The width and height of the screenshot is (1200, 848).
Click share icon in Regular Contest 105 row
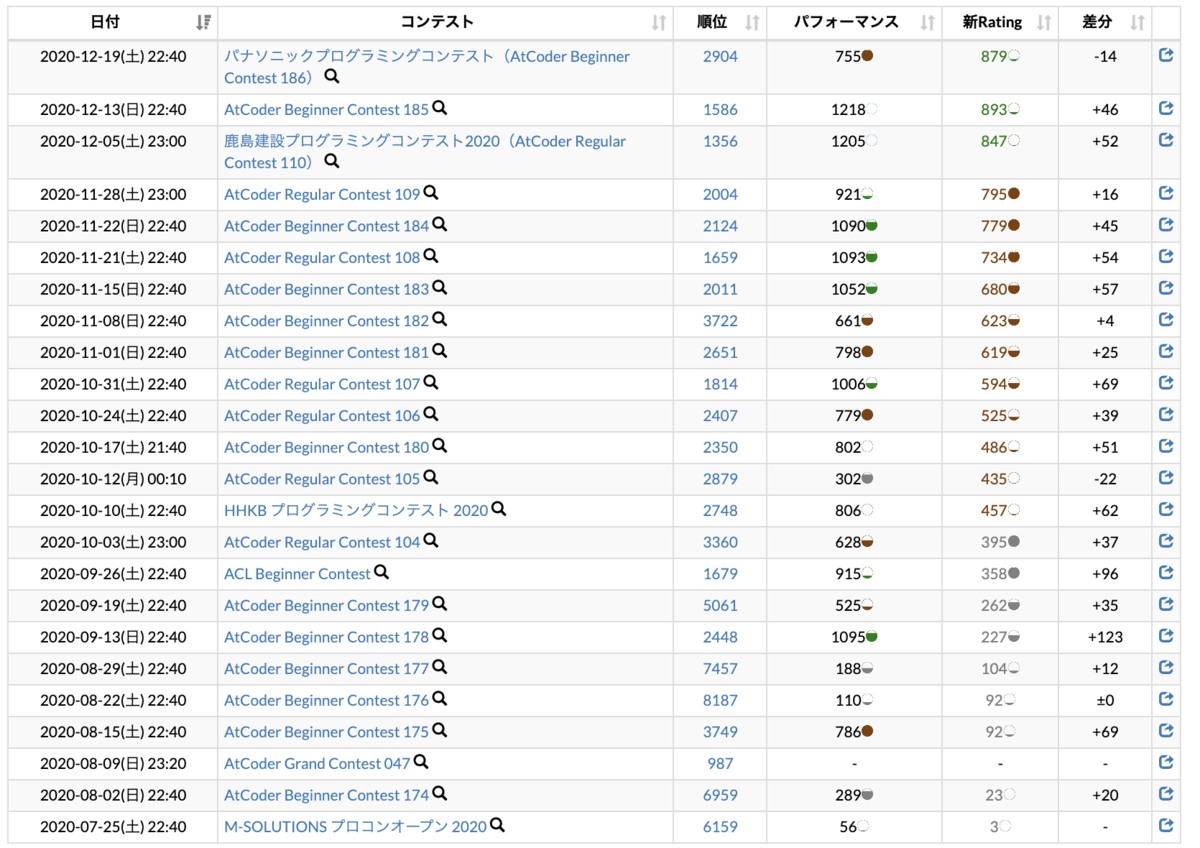[x=1165, y=478]
